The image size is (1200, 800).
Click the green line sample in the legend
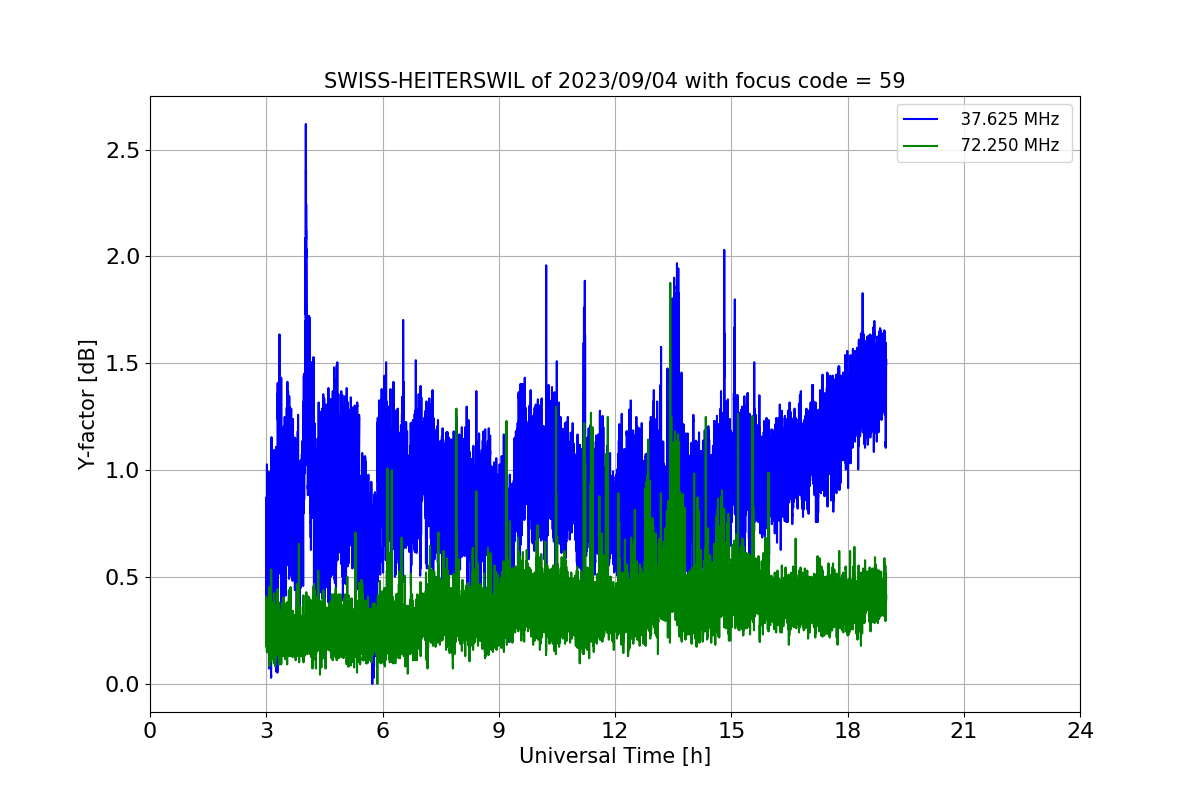921,147
